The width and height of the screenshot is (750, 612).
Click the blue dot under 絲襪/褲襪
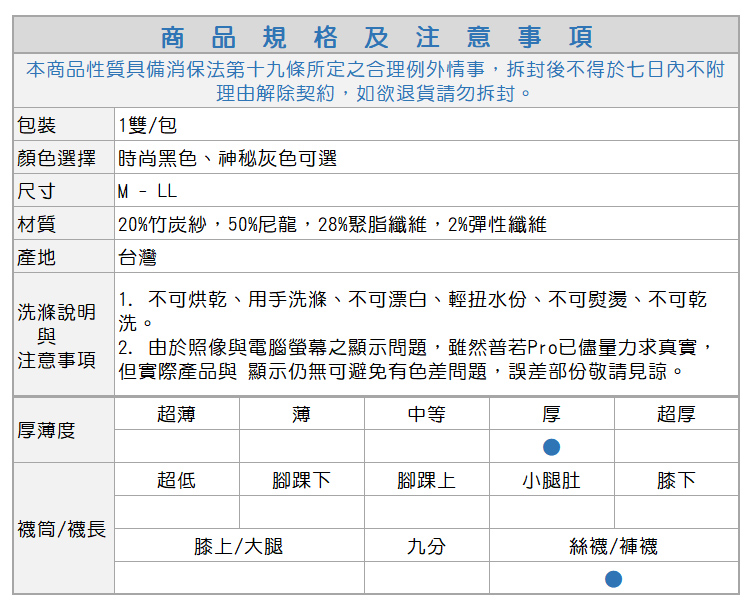pos(613,579)
